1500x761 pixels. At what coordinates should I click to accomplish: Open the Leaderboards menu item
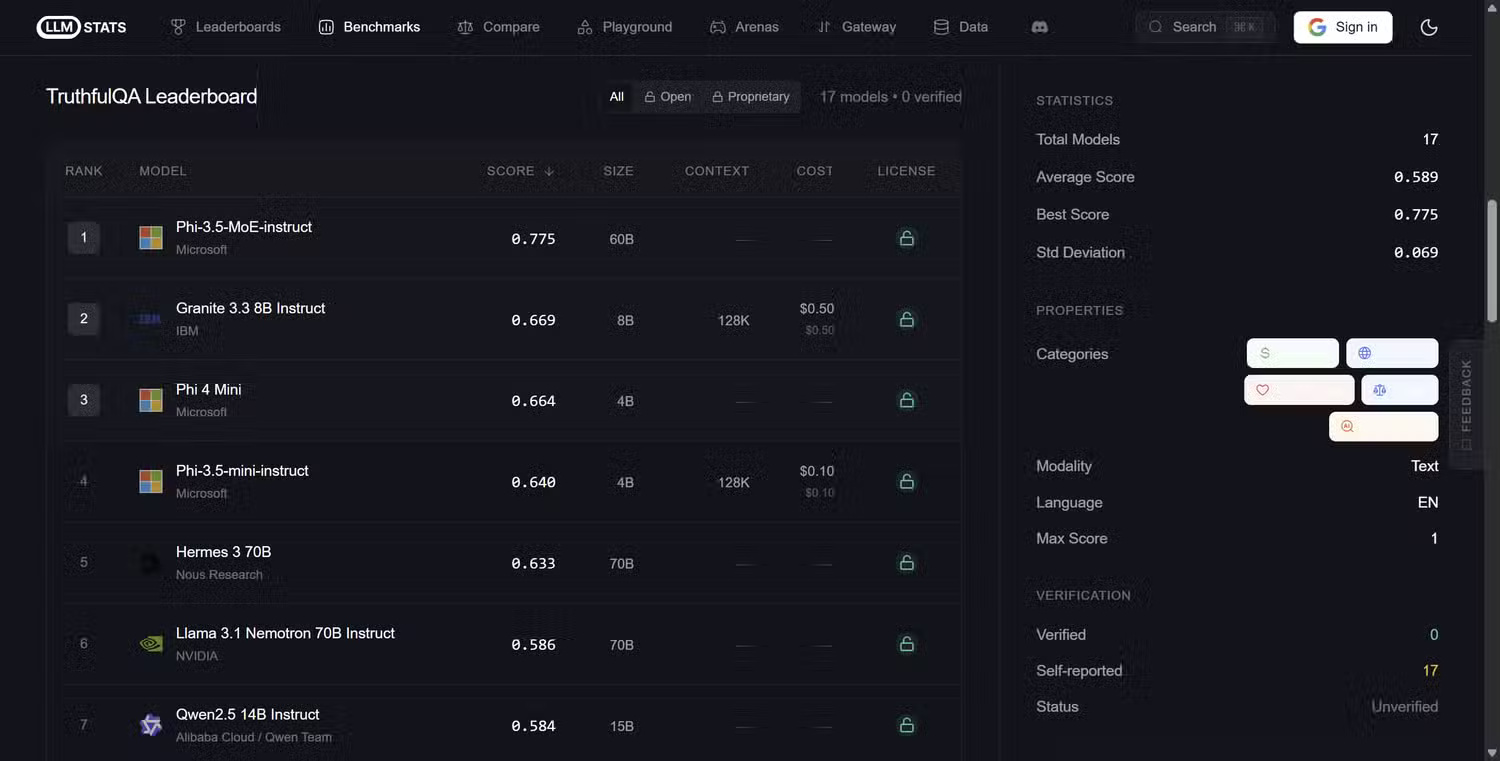tap(225, 27)
